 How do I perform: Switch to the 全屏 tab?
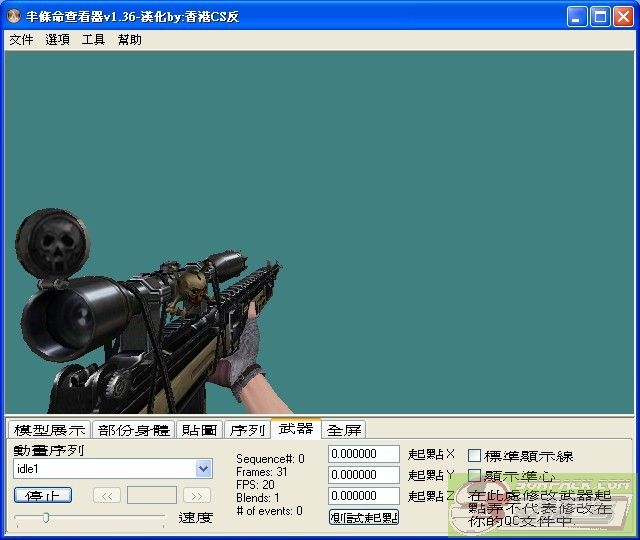(x=344, y=430)
